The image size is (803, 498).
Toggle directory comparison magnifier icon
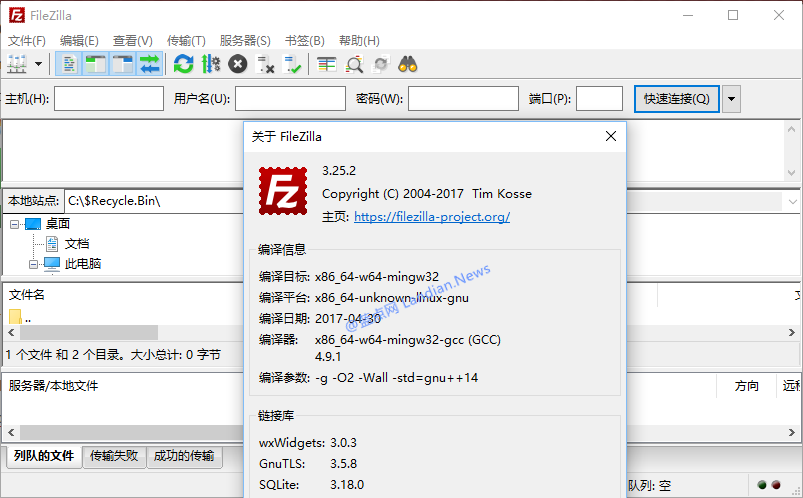pos(354,64)
